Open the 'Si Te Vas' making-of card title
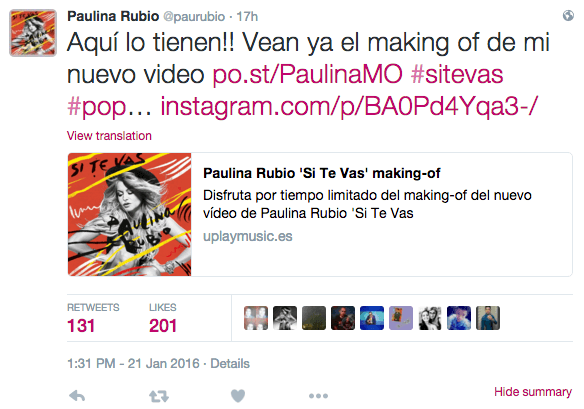 coord(322,173)
